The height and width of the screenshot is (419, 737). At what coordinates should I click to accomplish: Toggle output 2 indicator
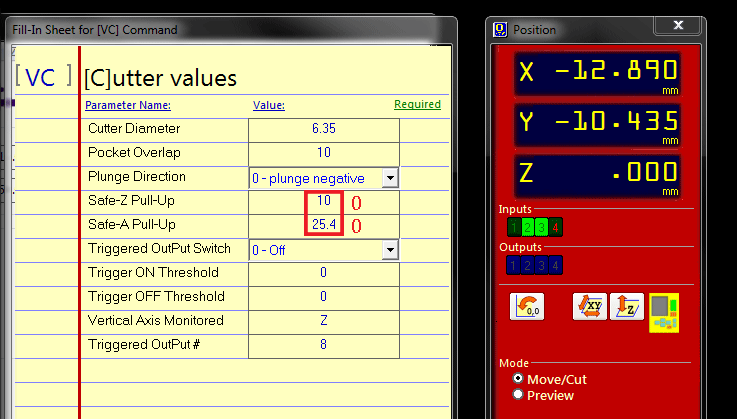click(x=527, y=265)
